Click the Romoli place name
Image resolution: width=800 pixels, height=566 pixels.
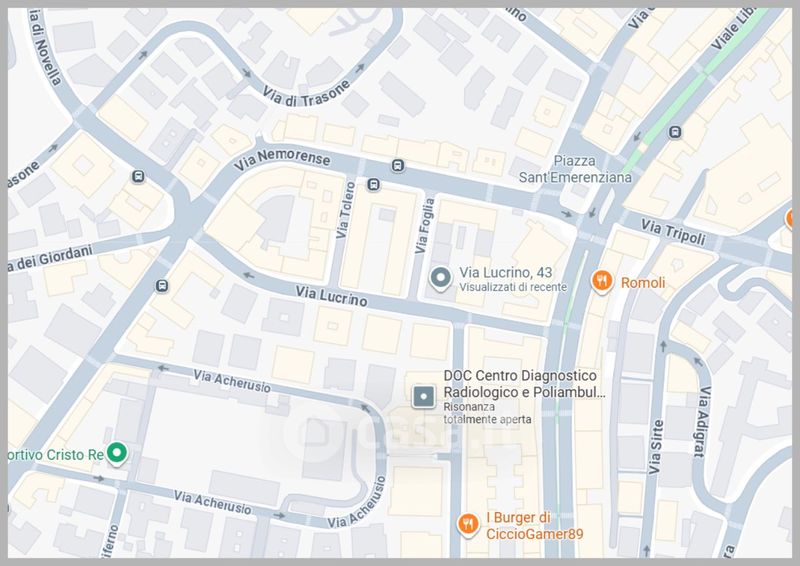coord(643,282)
